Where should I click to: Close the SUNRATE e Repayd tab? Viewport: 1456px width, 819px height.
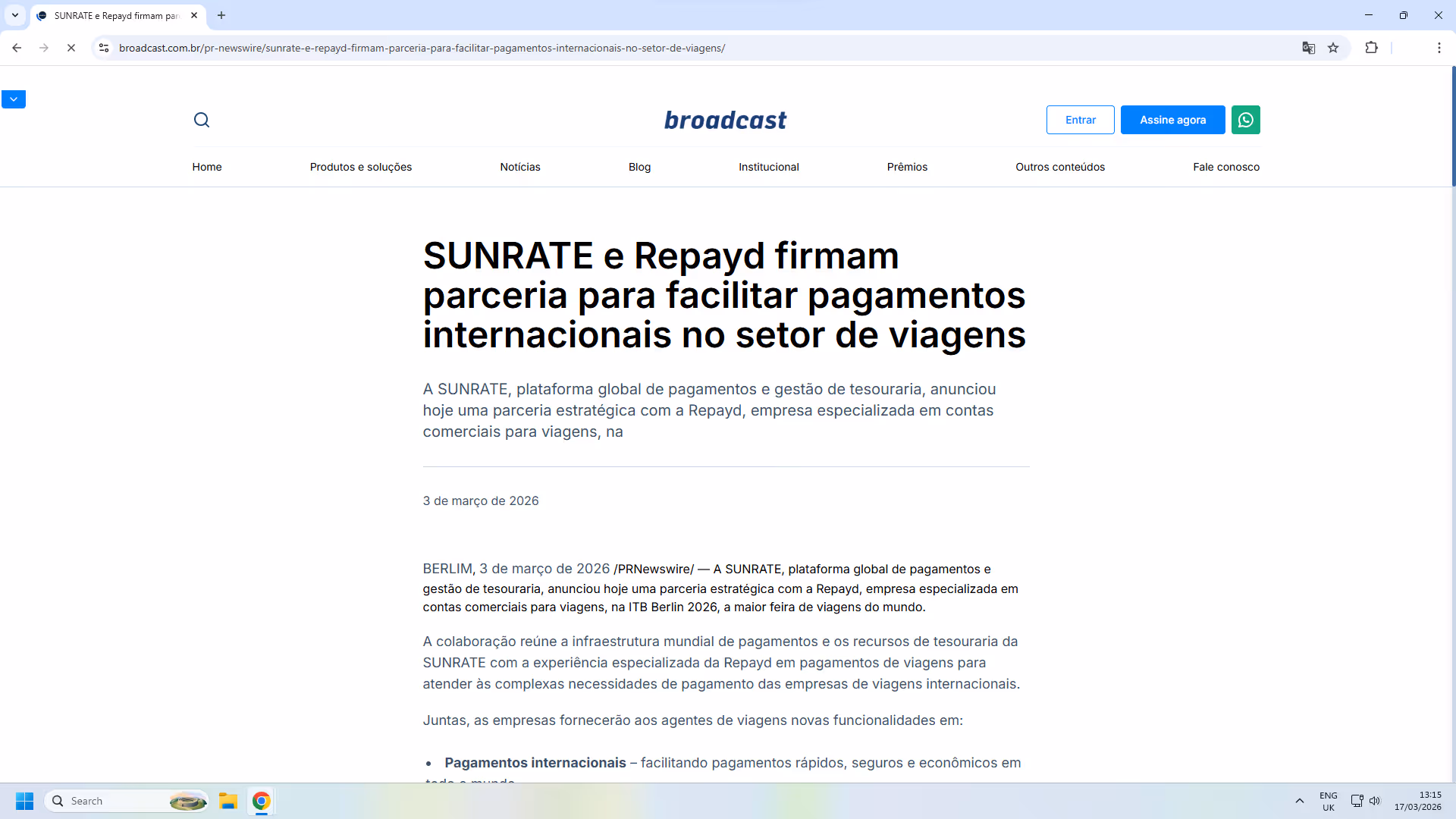tap(194, 15)
